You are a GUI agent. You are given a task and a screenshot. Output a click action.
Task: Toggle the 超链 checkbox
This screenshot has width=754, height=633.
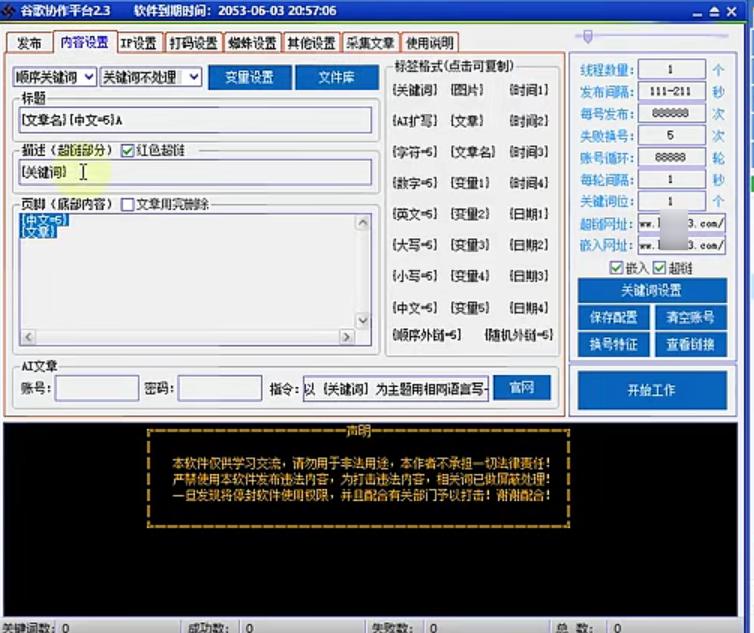[659, 267]
